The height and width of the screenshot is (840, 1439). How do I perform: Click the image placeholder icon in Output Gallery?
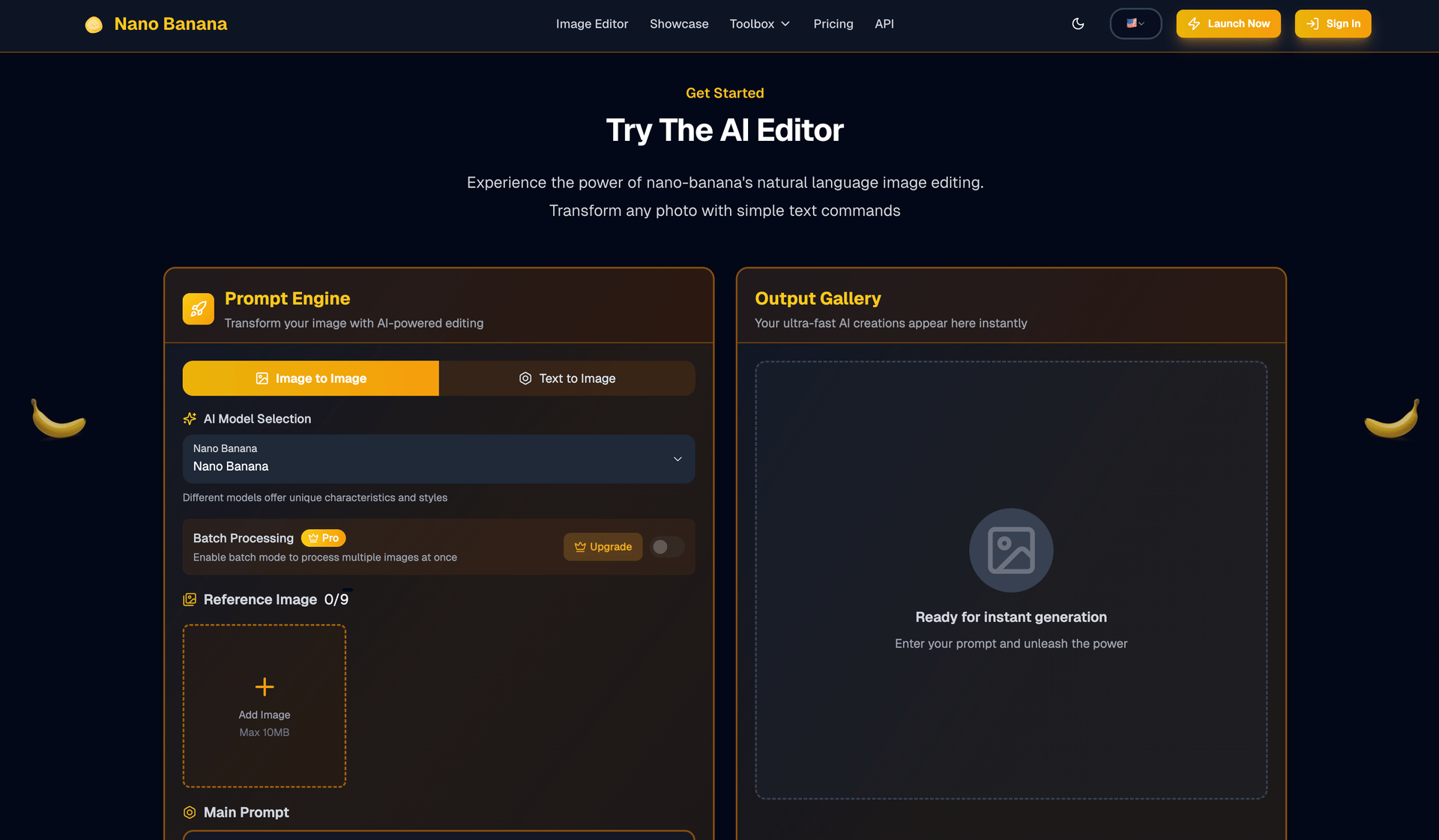(1011, 550)
